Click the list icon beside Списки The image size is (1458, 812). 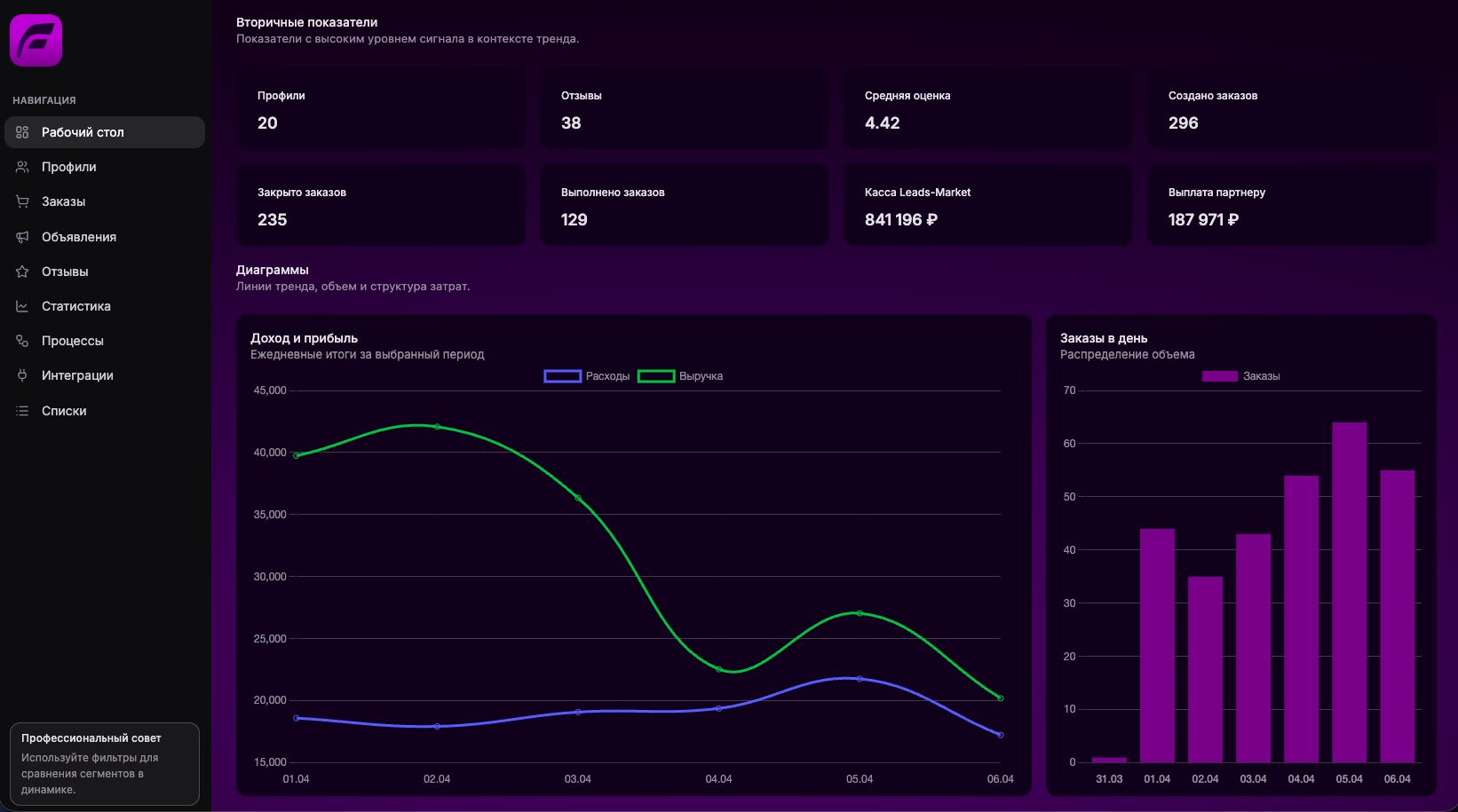click(x=22, y=411)
